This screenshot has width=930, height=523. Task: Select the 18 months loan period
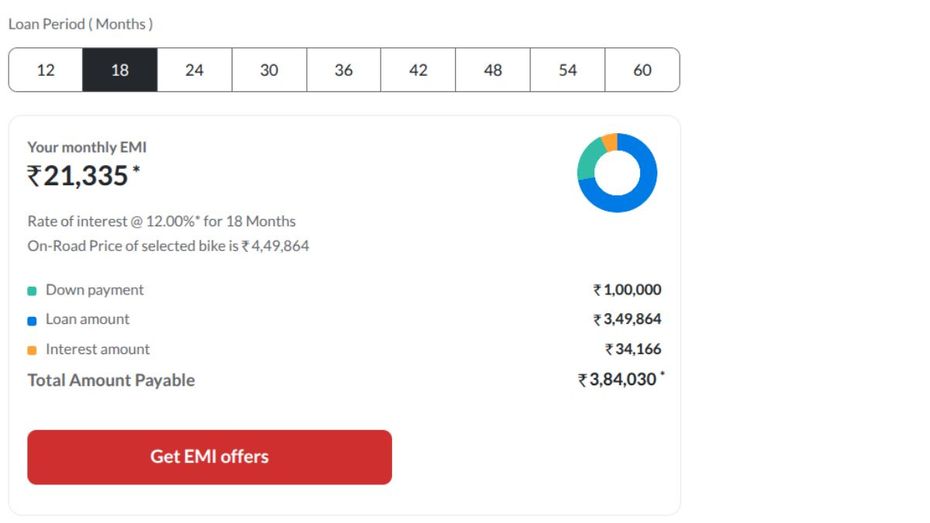120,70
